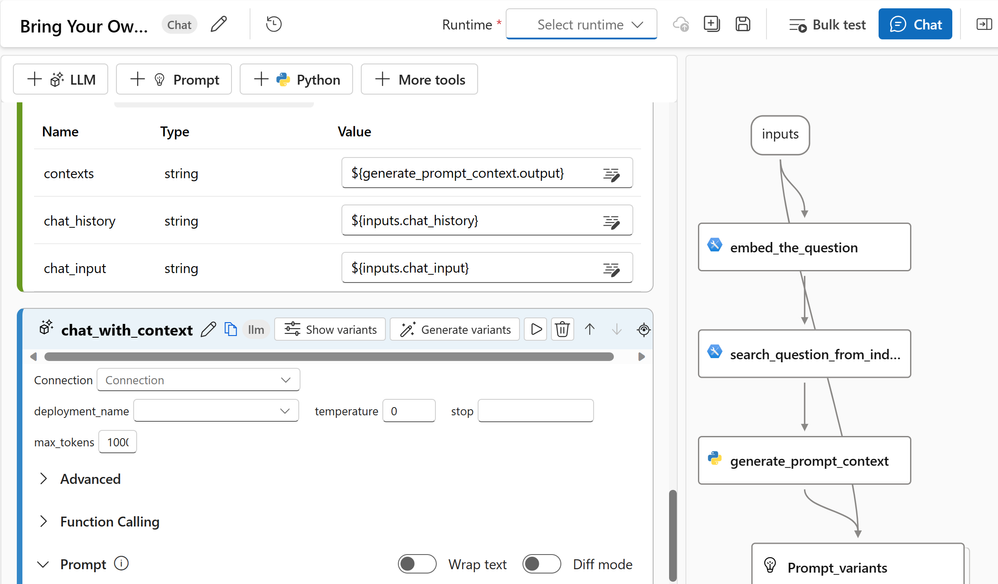998x584 pixels.
Task: Click the edit flow name pencil icon
Action: (x=219, y=24)
